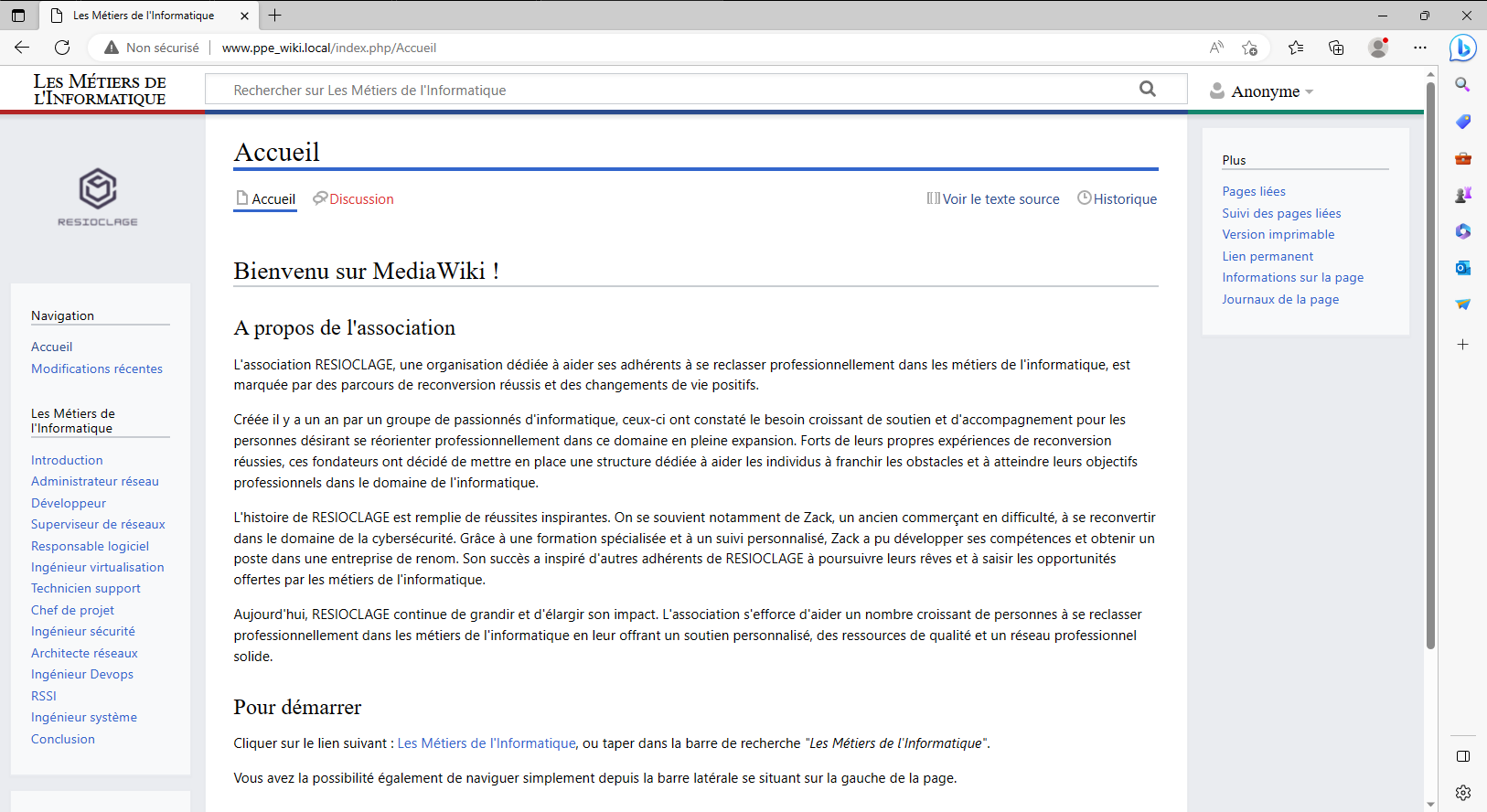
Task: Open the Ingénieur Devops sidebar link
Action: click(x=82, y=675)
